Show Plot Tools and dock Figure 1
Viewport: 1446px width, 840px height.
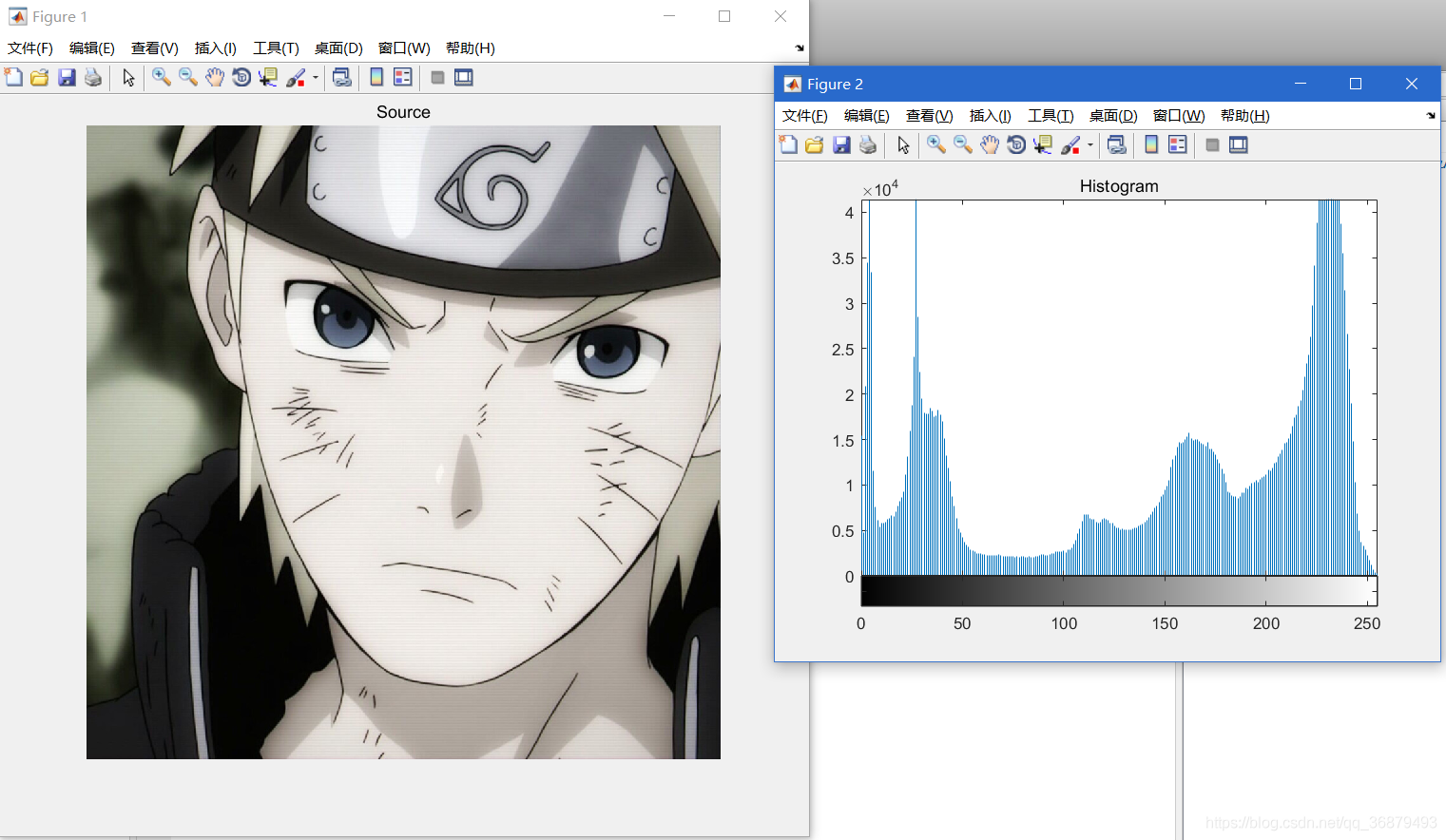click(x=464, y=78)
